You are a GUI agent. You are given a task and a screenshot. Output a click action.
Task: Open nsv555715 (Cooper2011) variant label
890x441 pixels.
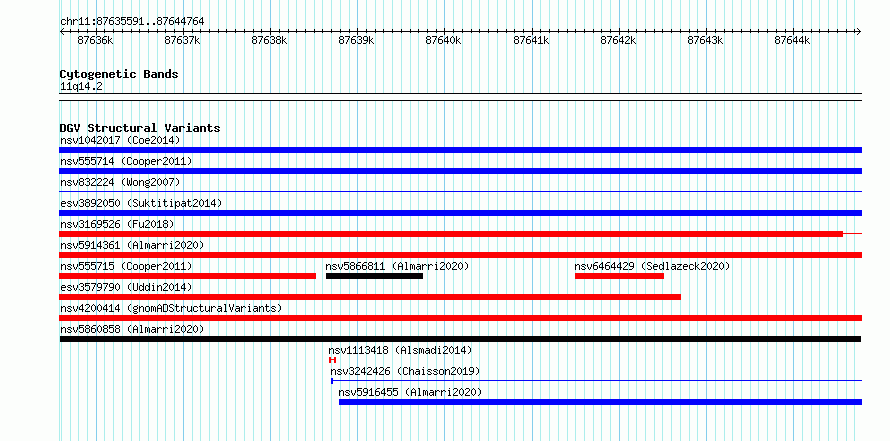126,266
